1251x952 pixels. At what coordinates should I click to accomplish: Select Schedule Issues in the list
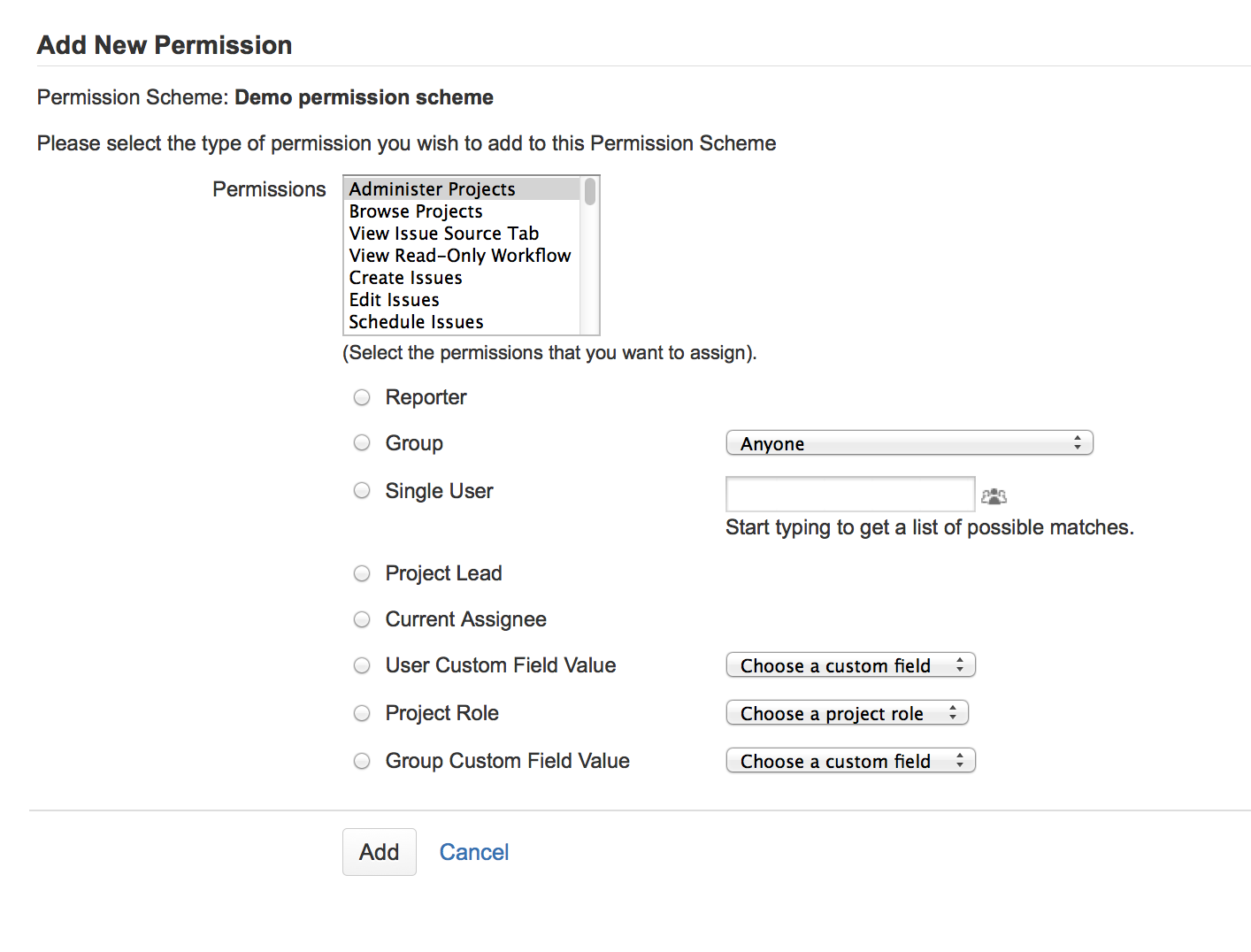(462, 322)
